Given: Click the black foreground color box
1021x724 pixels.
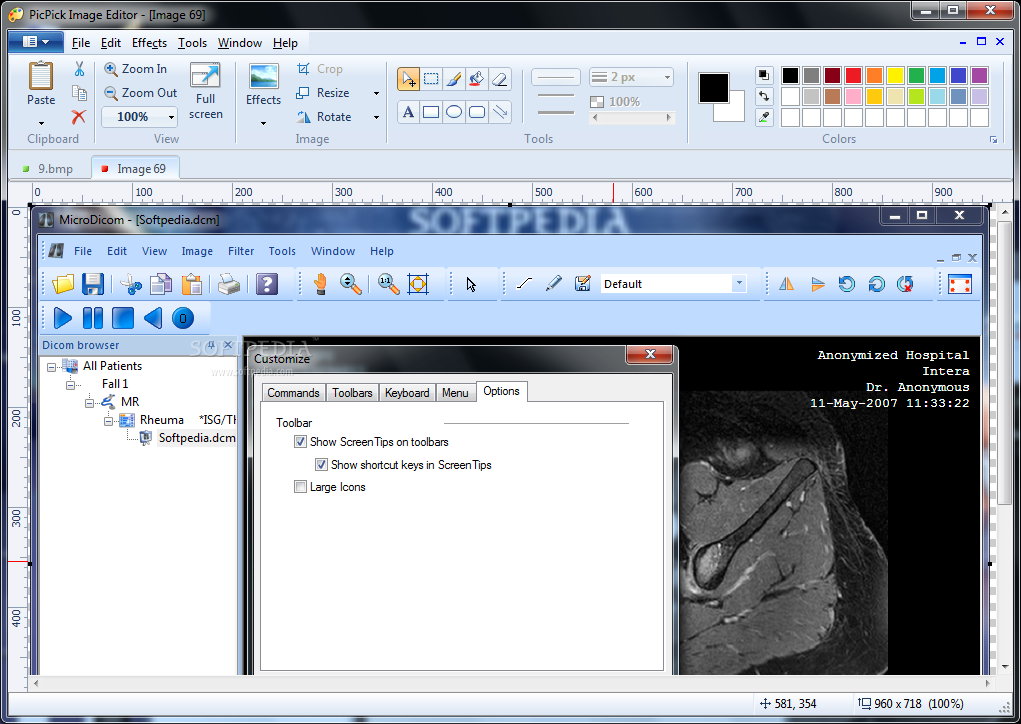Looking at the screenshot, I should [x=713, y=88].
